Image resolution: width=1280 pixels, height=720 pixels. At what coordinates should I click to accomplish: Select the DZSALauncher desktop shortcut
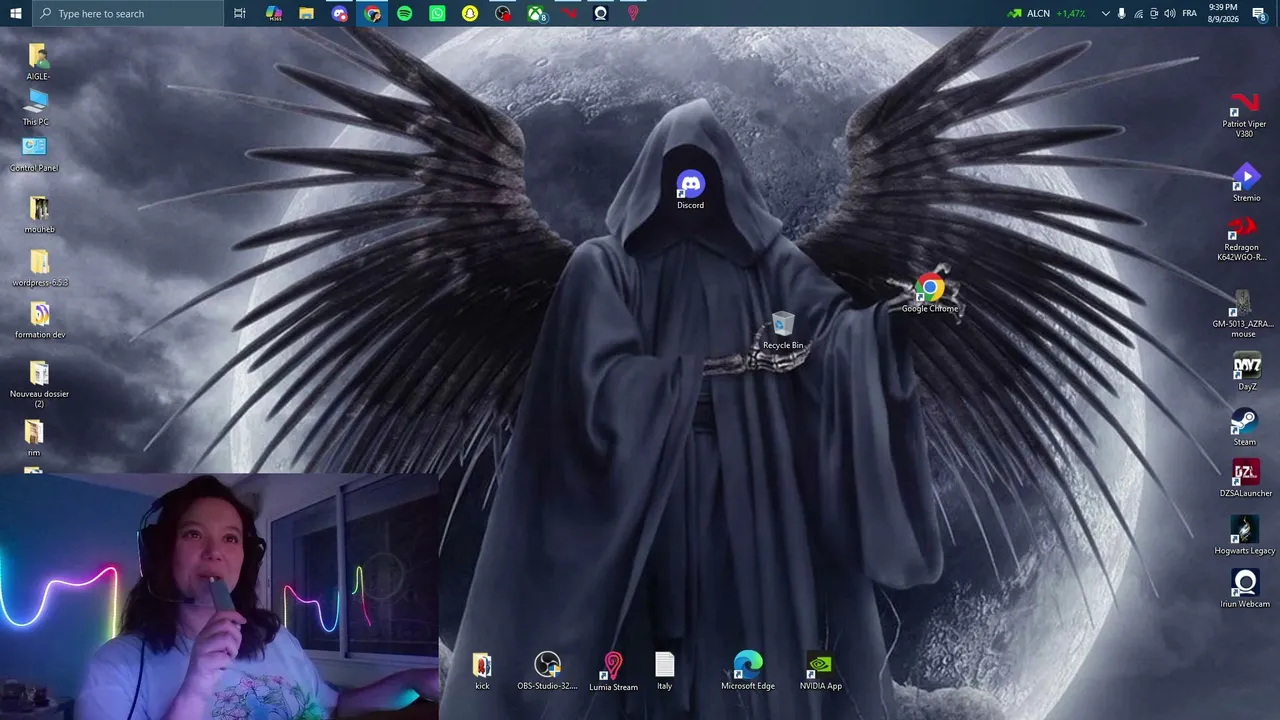1246,479
